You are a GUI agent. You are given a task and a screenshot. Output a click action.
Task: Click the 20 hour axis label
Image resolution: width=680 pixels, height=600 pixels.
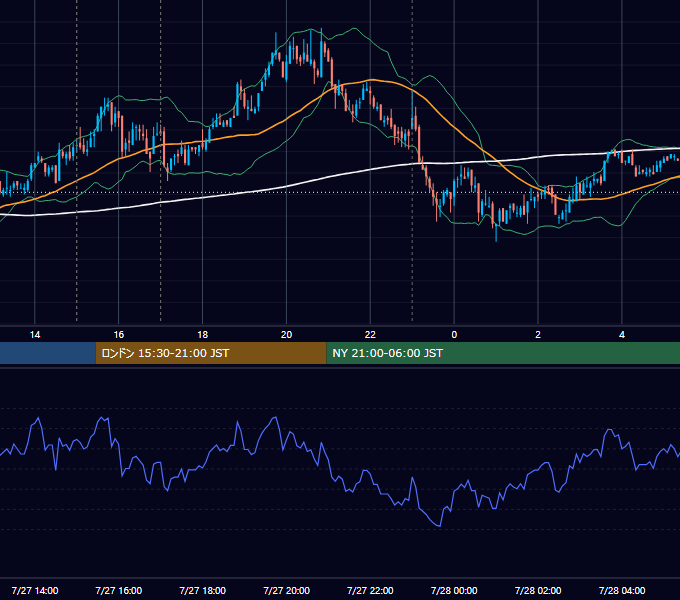[x=286, y=335]
